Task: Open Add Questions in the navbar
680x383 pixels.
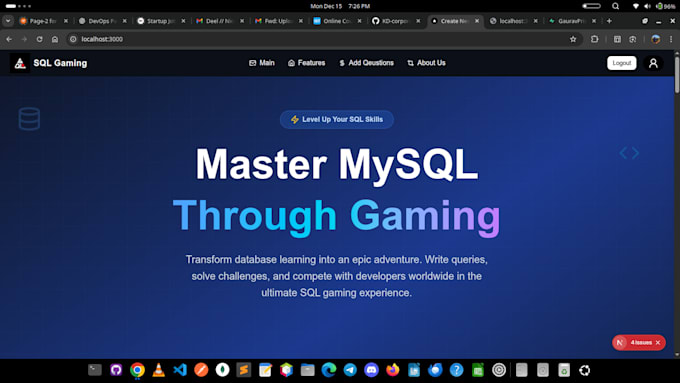Action: pos(366,63)
